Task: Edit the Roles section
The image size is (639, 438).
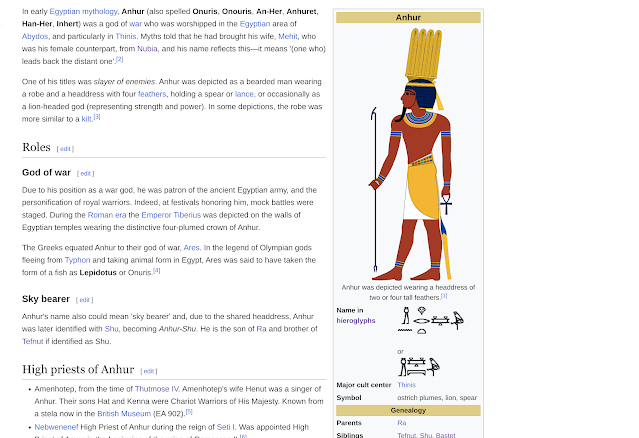Action: (x=65, y=149)
